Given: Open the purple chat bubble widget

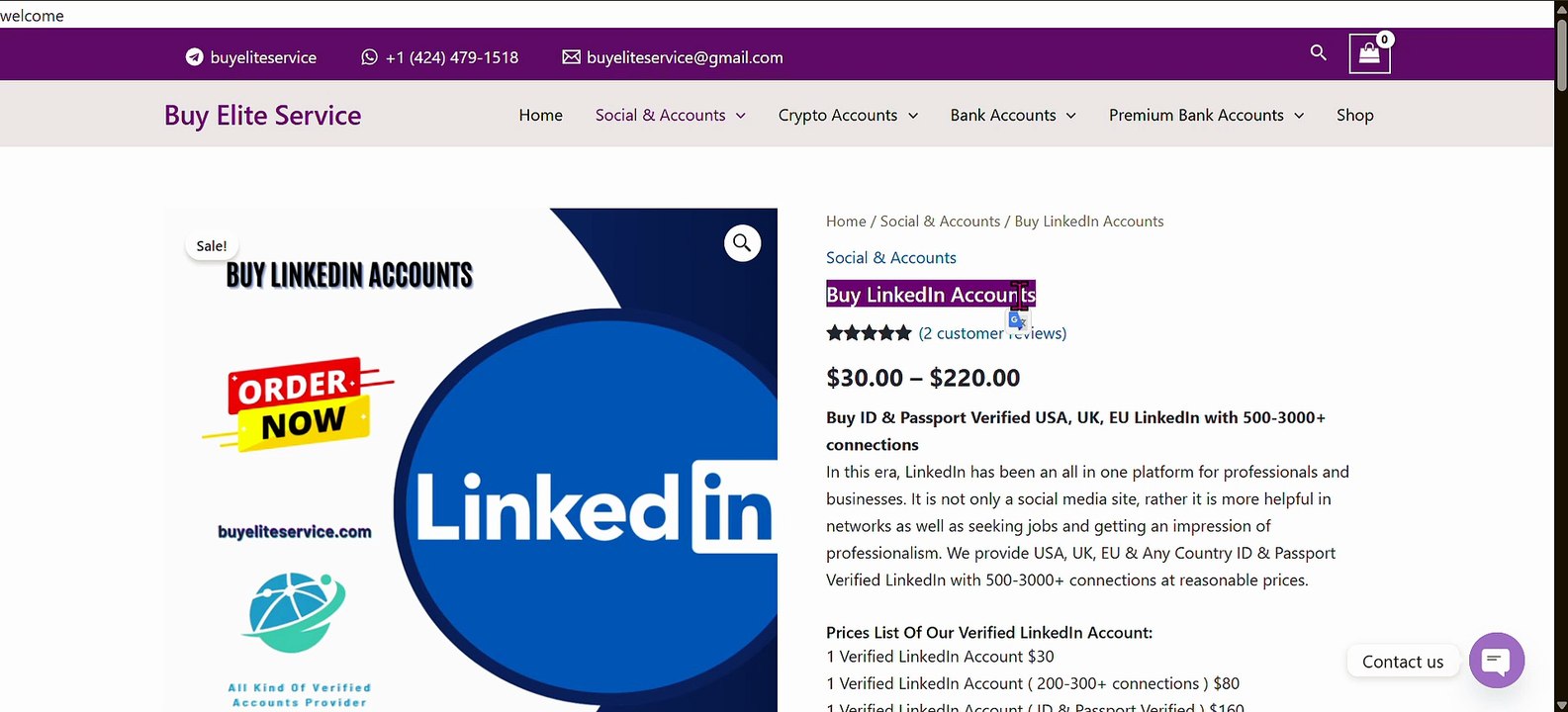Looking at the screenshot, I should click(x=1496, y=661).
